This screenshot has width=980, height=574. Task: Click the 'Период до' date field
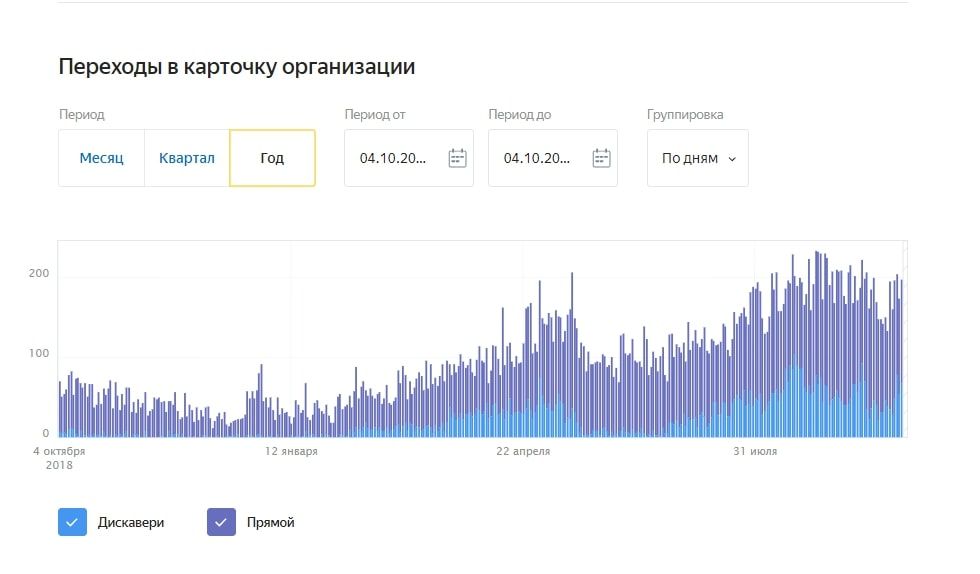click(537, 158)
